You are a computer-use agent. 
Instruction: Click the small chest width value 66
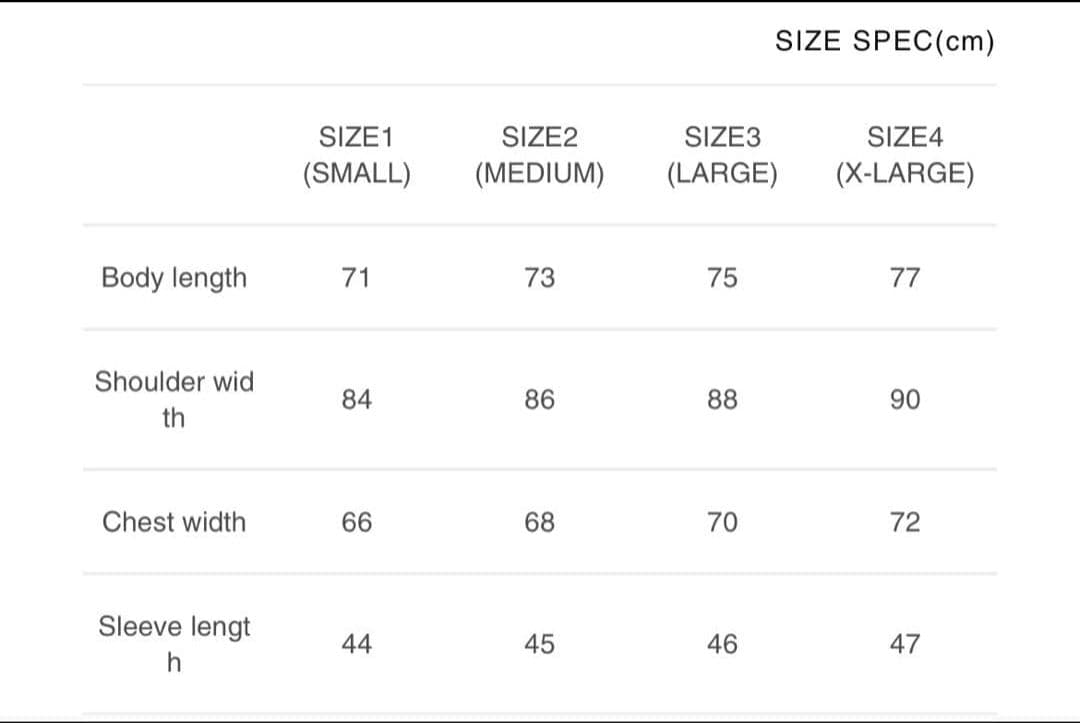(356, 522)
